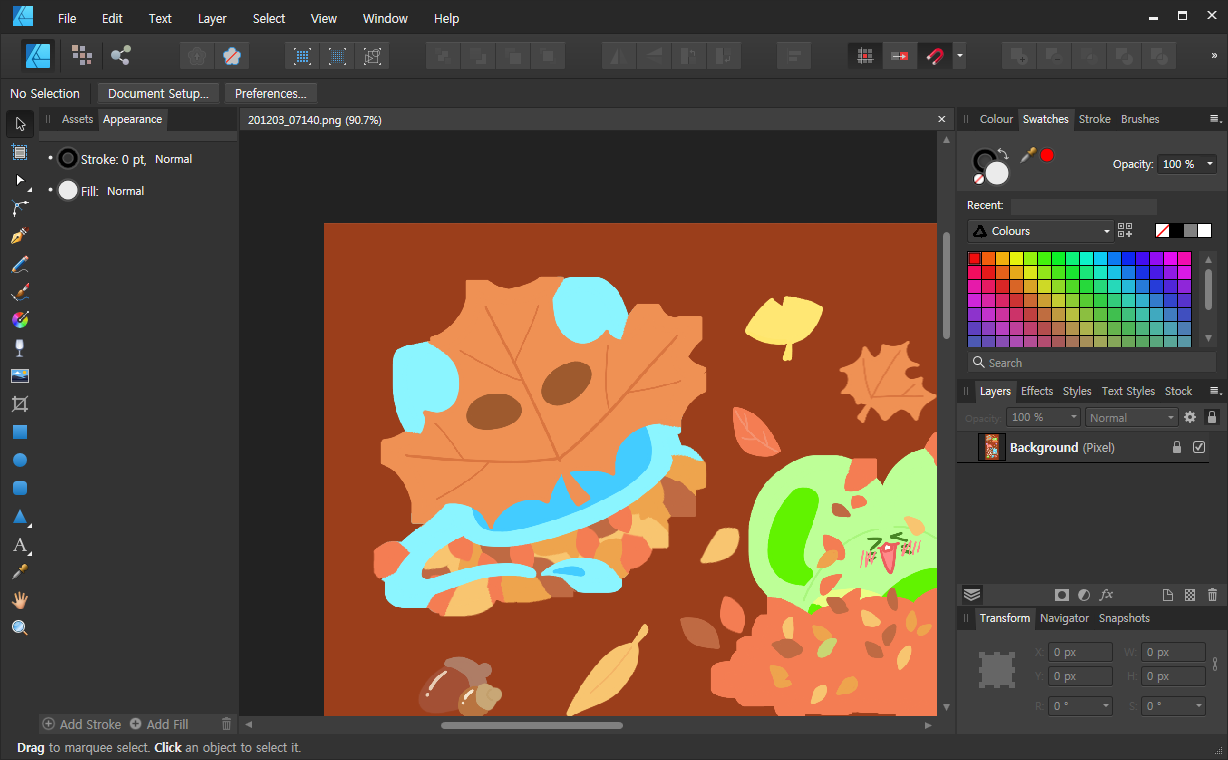Click the Preferences button
Viewport: 1228px width, 760px height.
tap(271, 93)
